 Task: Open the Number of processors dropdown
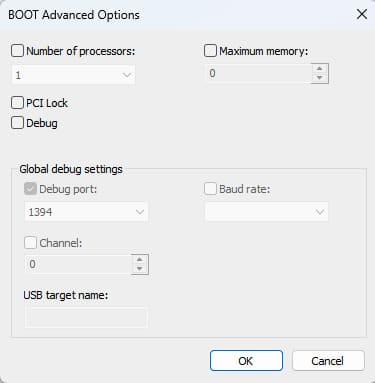(73, 75)
